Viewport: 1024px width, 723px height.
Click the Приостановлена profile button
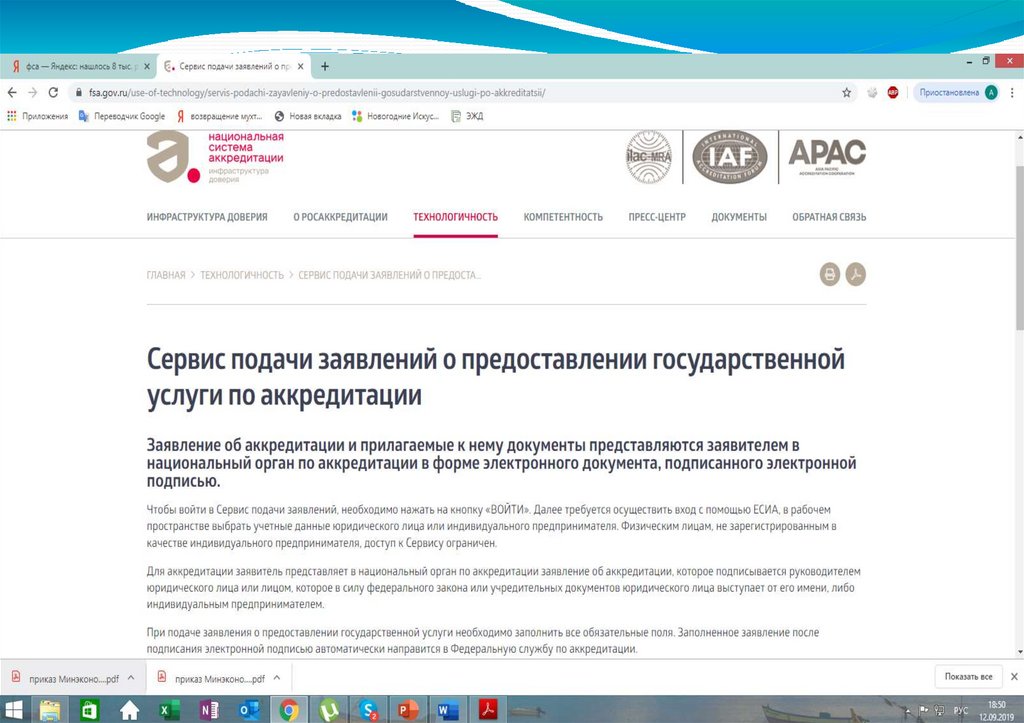(956, 93)
